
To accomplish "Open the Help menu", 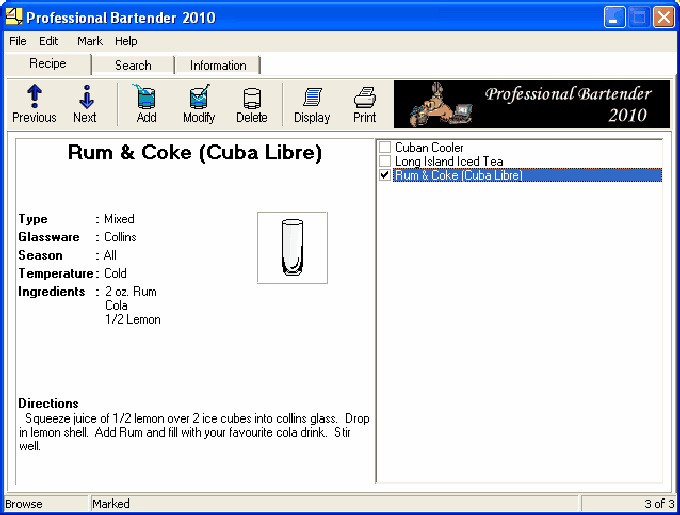I will pos(126,41).
